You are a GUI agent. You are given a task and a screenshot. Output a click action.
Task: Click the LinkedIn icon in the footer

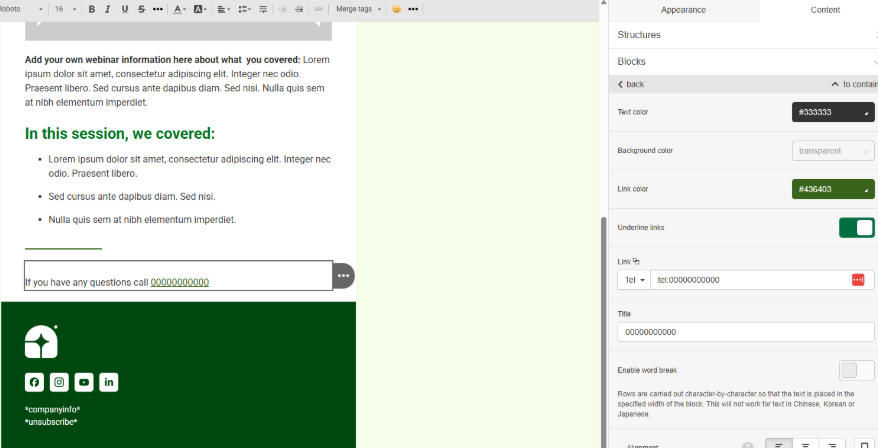pos(109,382)
